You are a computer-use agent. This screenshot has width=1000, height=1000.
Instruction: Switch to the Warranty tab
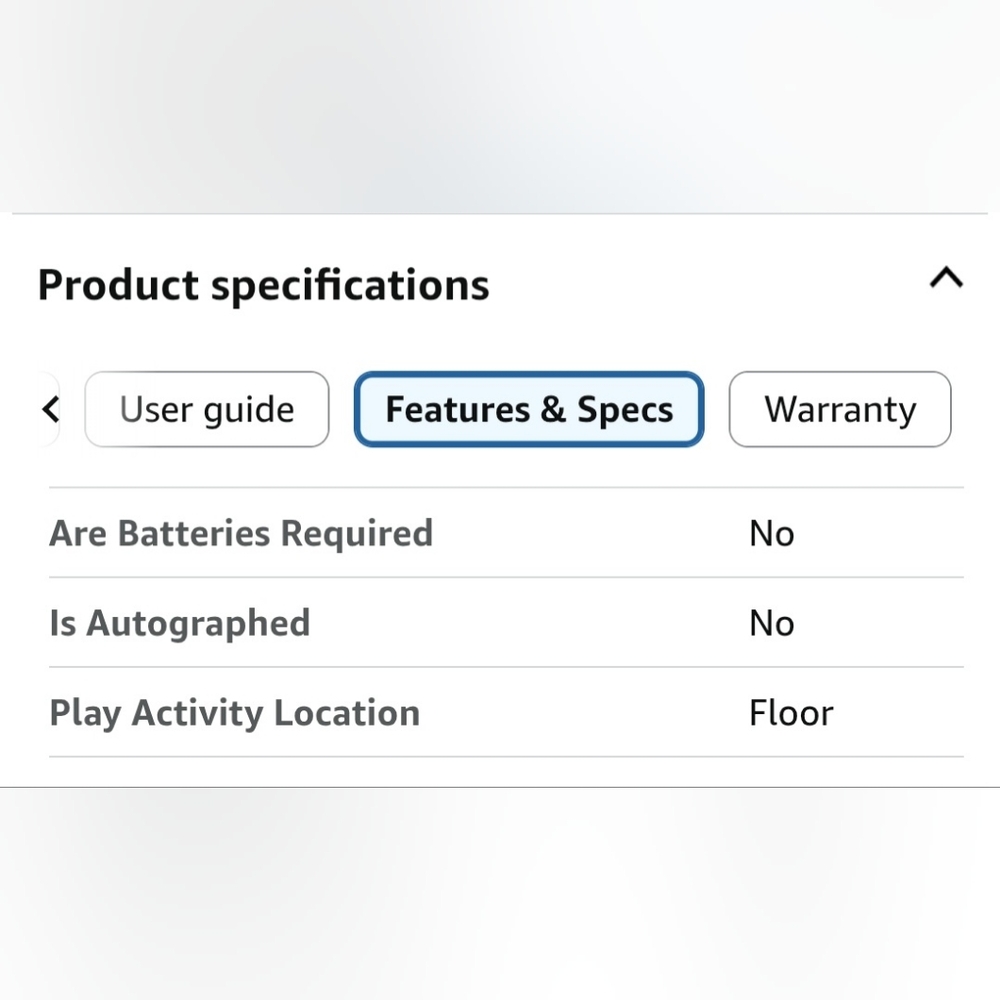tap(840, 409)
